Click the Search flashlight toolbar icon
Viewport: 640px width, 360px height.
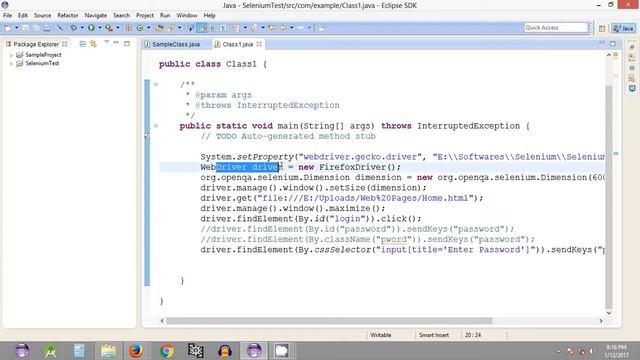tap(171, 28)
